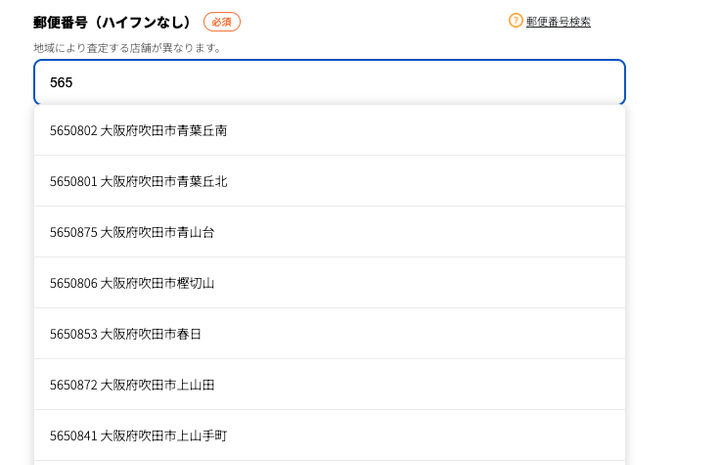720x465 pixels.
Task: Select the 大阪府吹田市樫切山 suggestion
Action: (157, 283)
